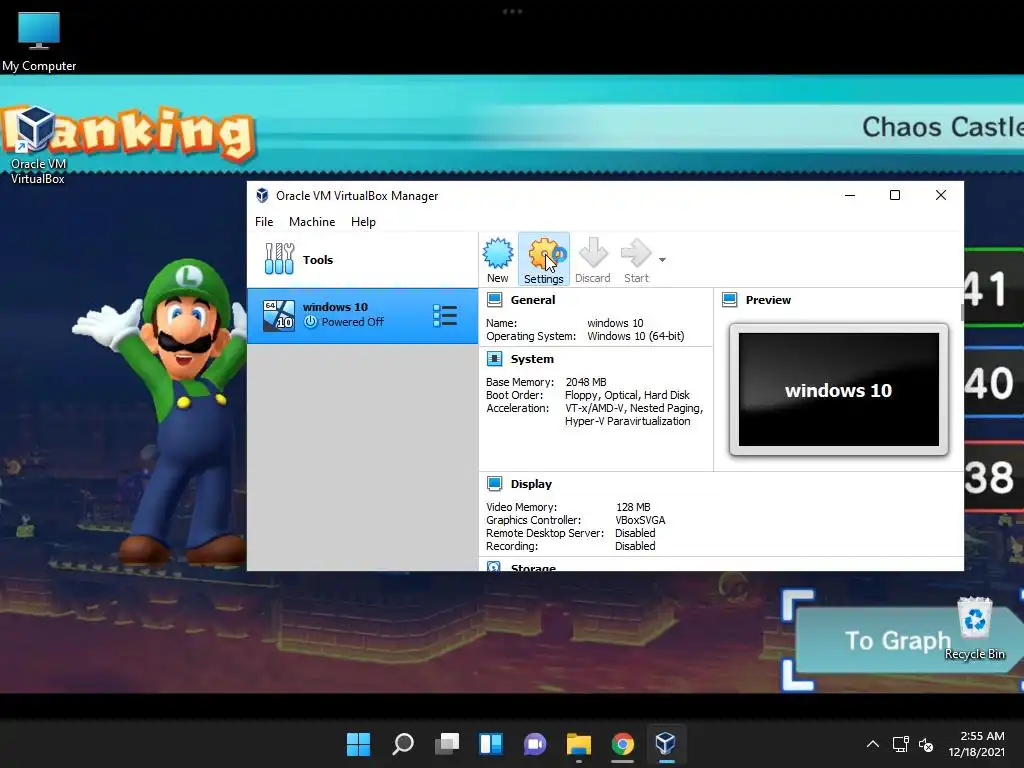
Task: Click the New machine toolbar icon
Action: click(498, 259)
